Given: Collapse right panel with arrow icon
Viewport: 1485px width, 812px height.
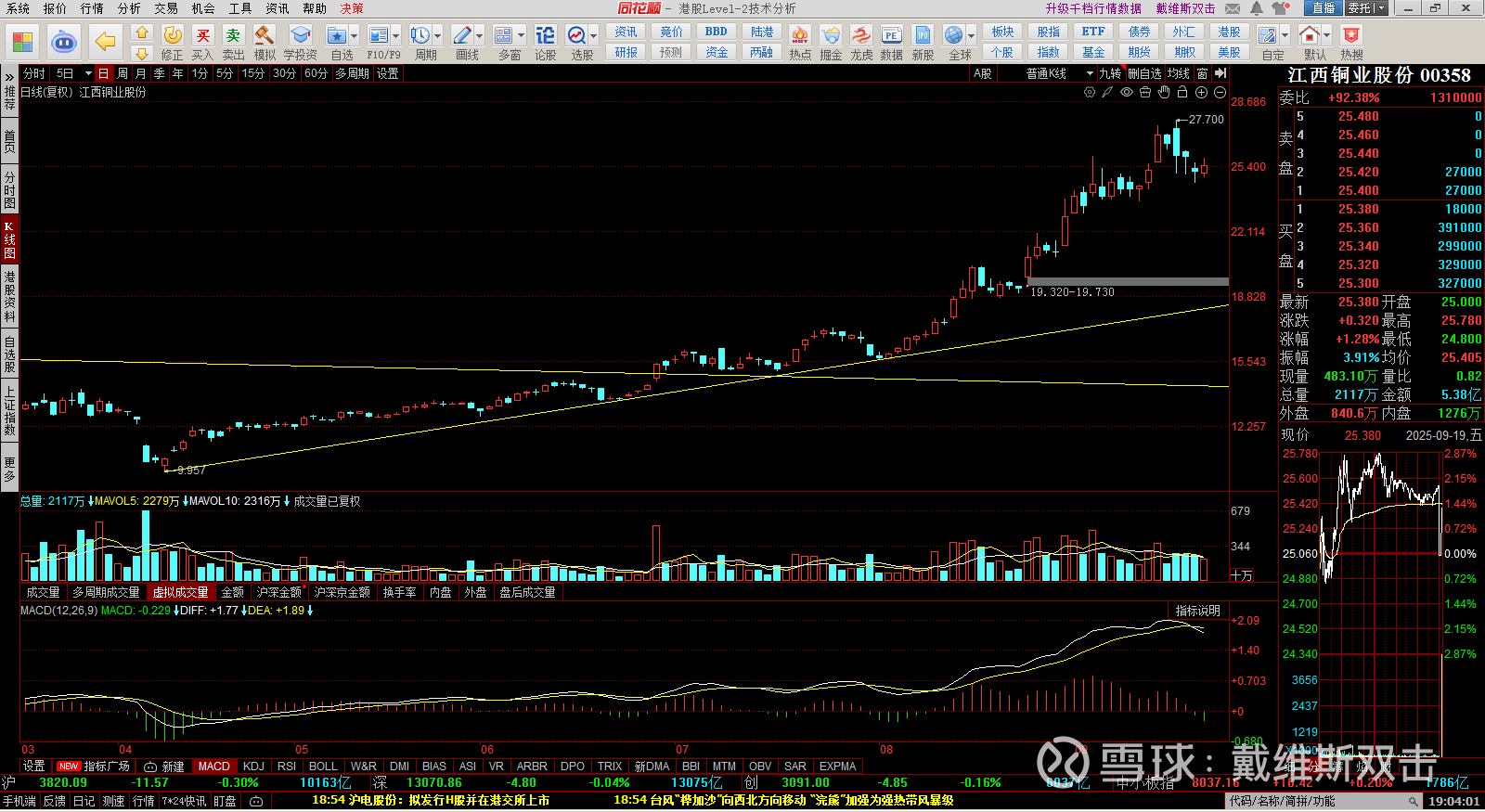Looking at the screenshot, I should [1220, 73].
